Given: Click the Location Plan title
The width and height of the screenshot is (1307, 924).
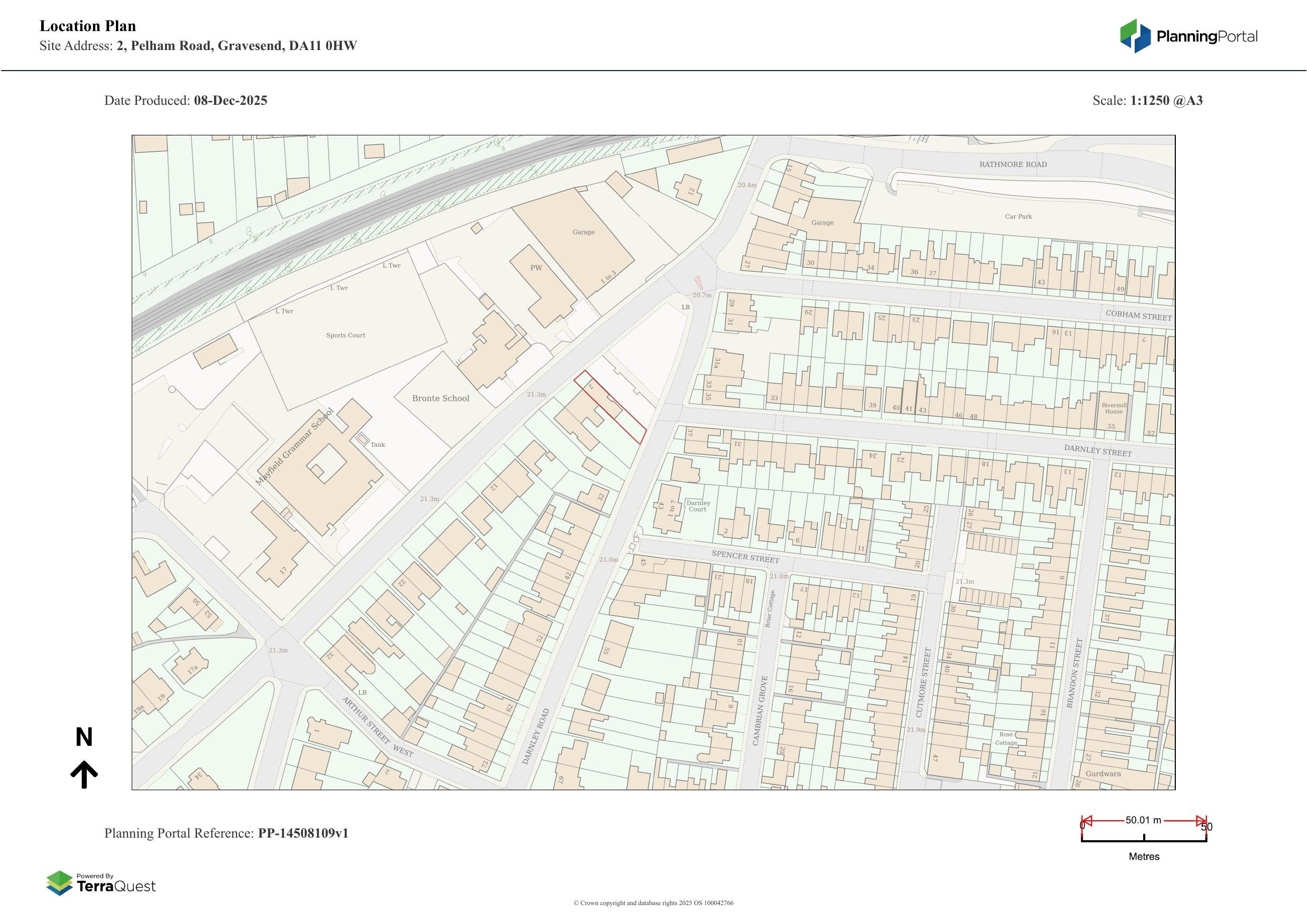Looking at the screenshot, I should [x=87, y=26].
